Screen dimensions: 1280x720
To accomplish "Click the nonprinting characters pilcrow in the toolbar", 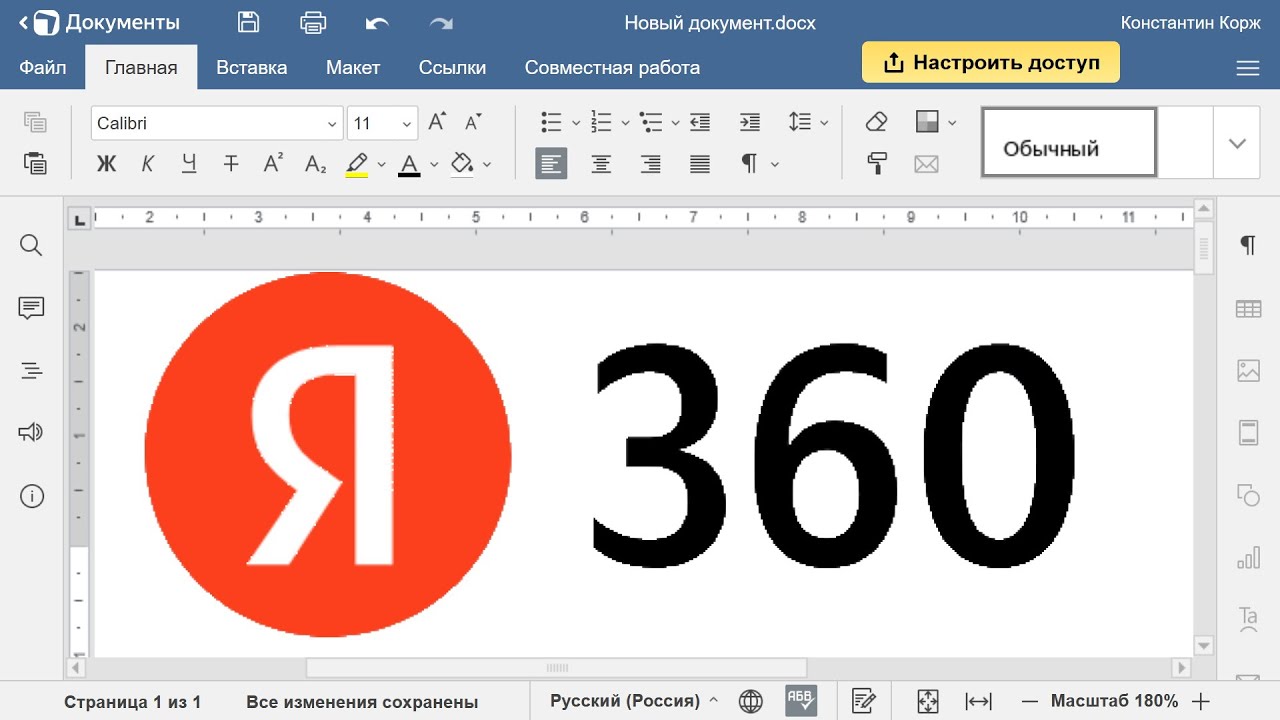I will 749,164.
